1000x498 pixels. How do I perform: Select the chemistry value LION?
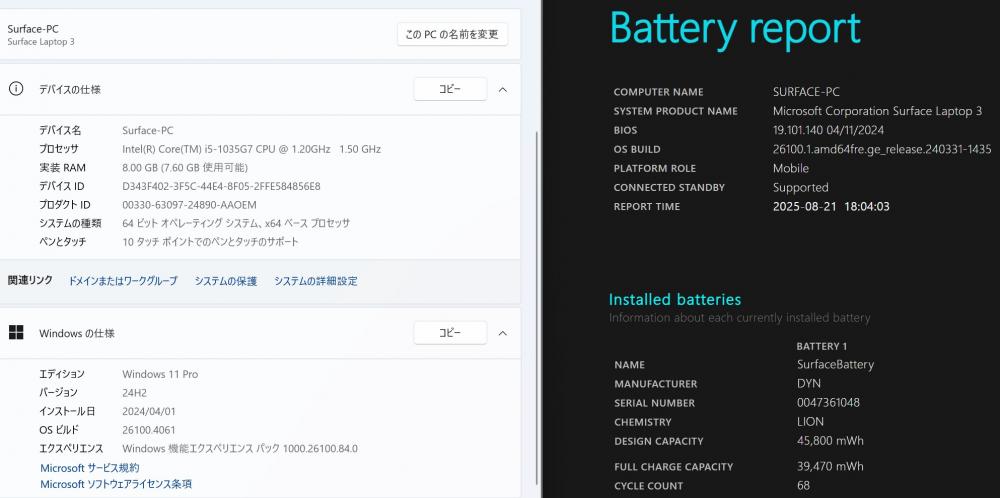pos(810,422)
